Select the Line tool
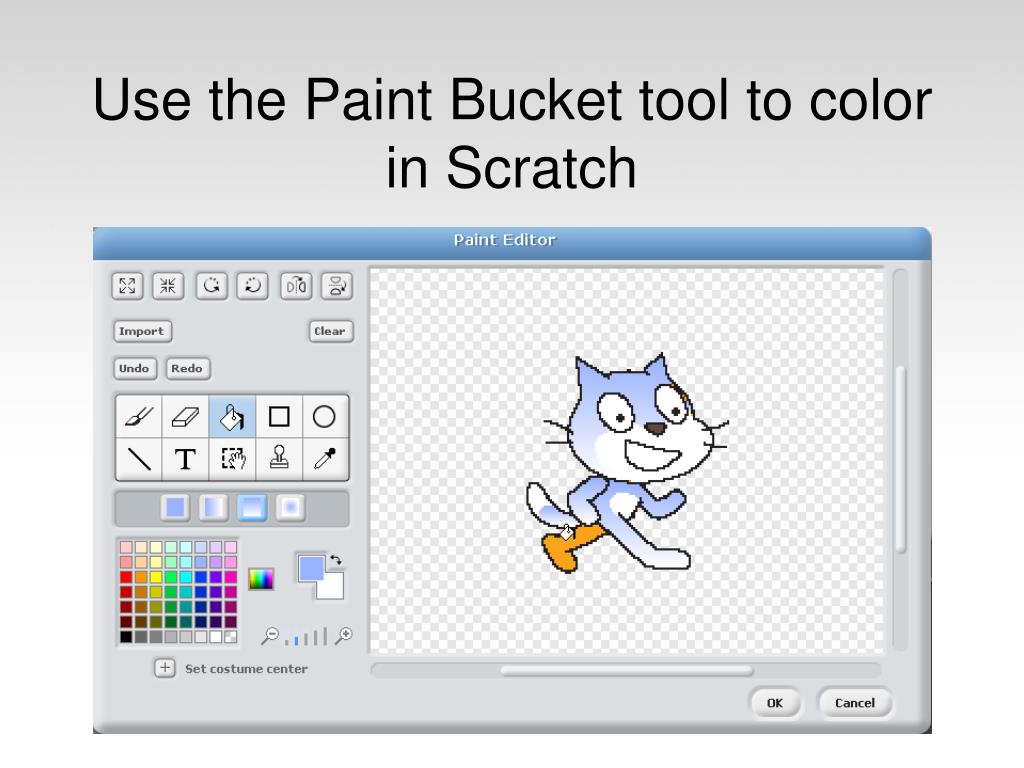This screenshot has height=768, width=1024. point(139,459)
